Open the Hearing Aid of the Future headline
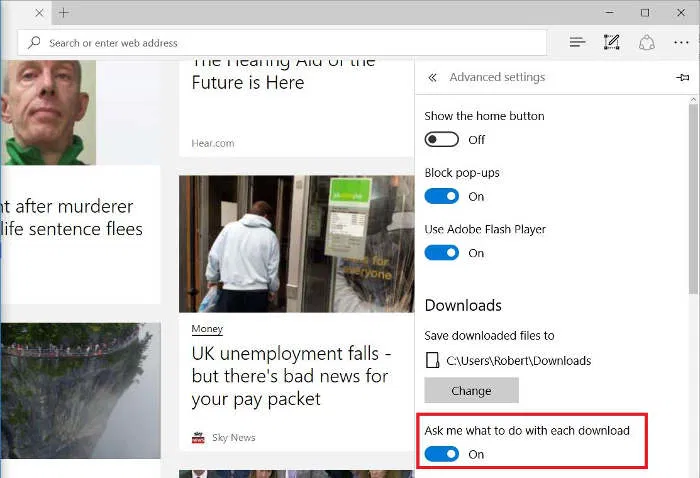Image resolution: width=700 pixels, height=478 pixels. (283, 74)
